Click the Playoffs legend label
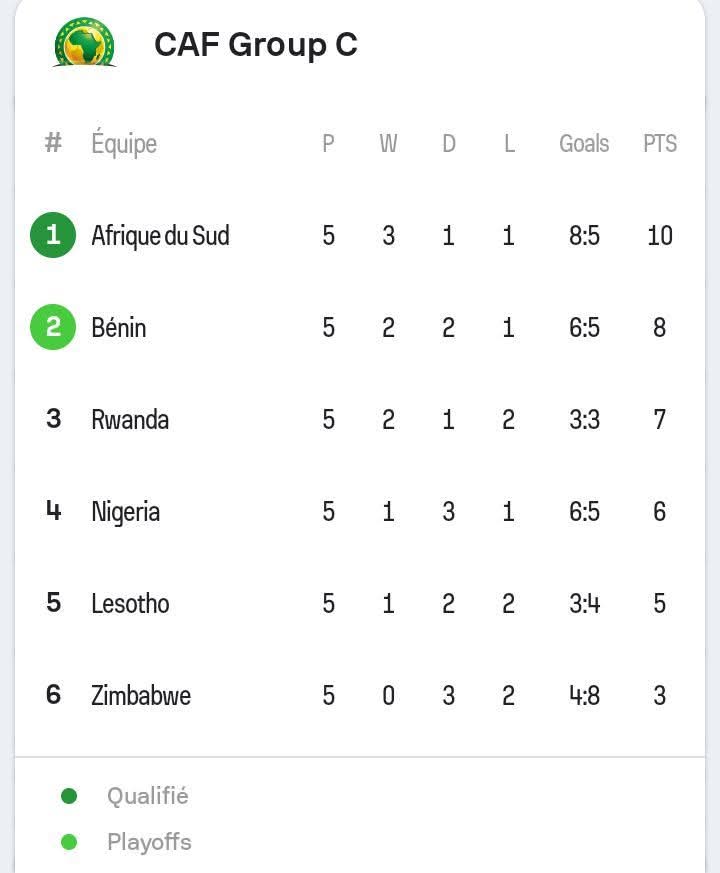Screen dimensions: 720x873 tap(149, 842)
